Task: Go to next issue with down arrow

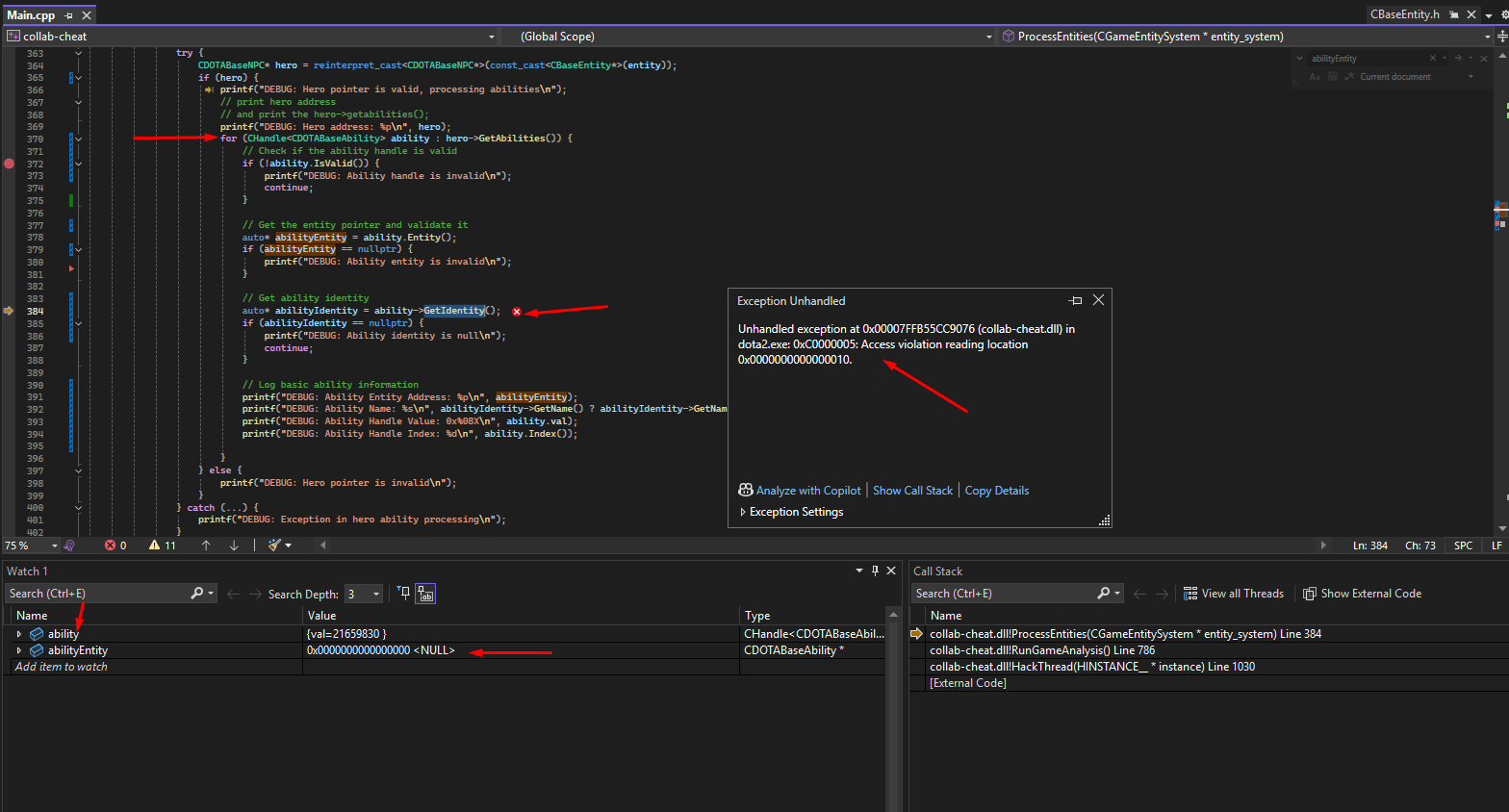Action: click(x=234, y=546)
